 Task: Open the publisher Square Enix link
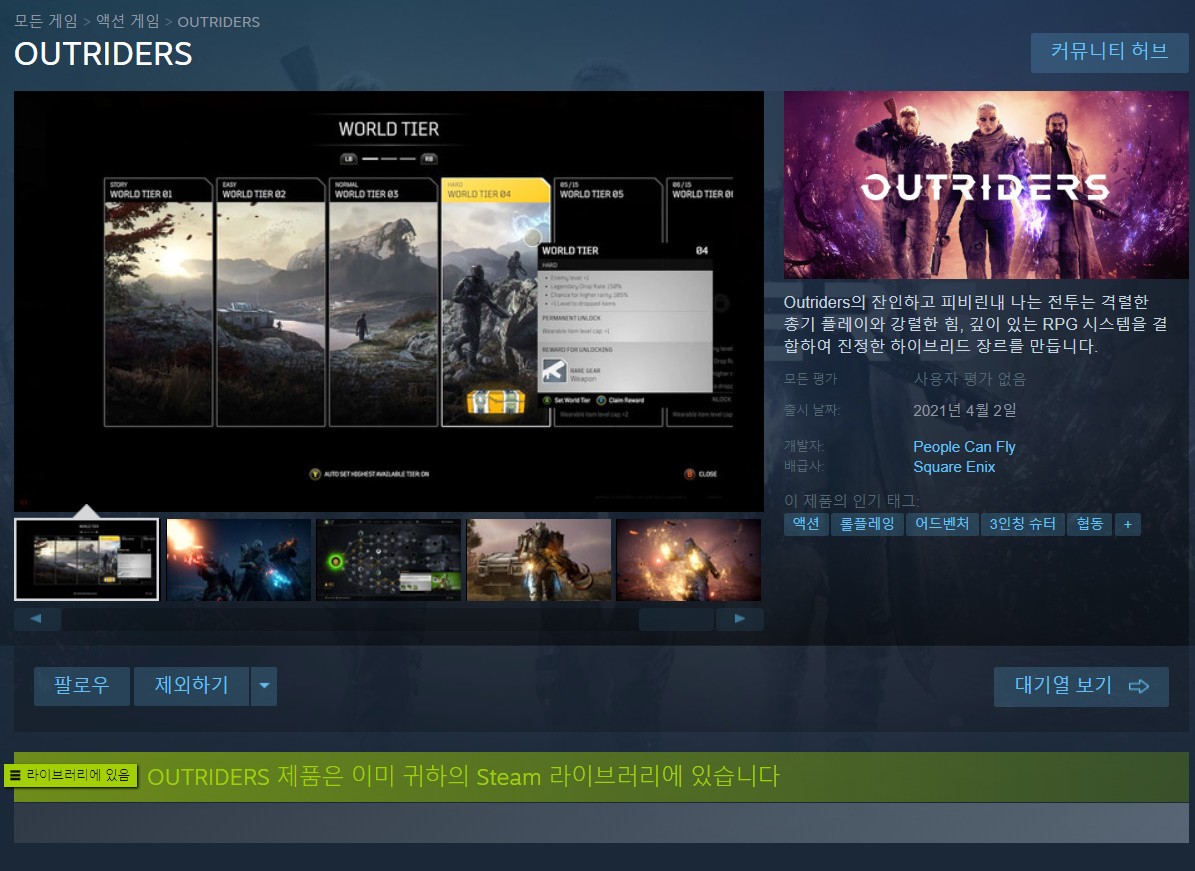point(954,466)
